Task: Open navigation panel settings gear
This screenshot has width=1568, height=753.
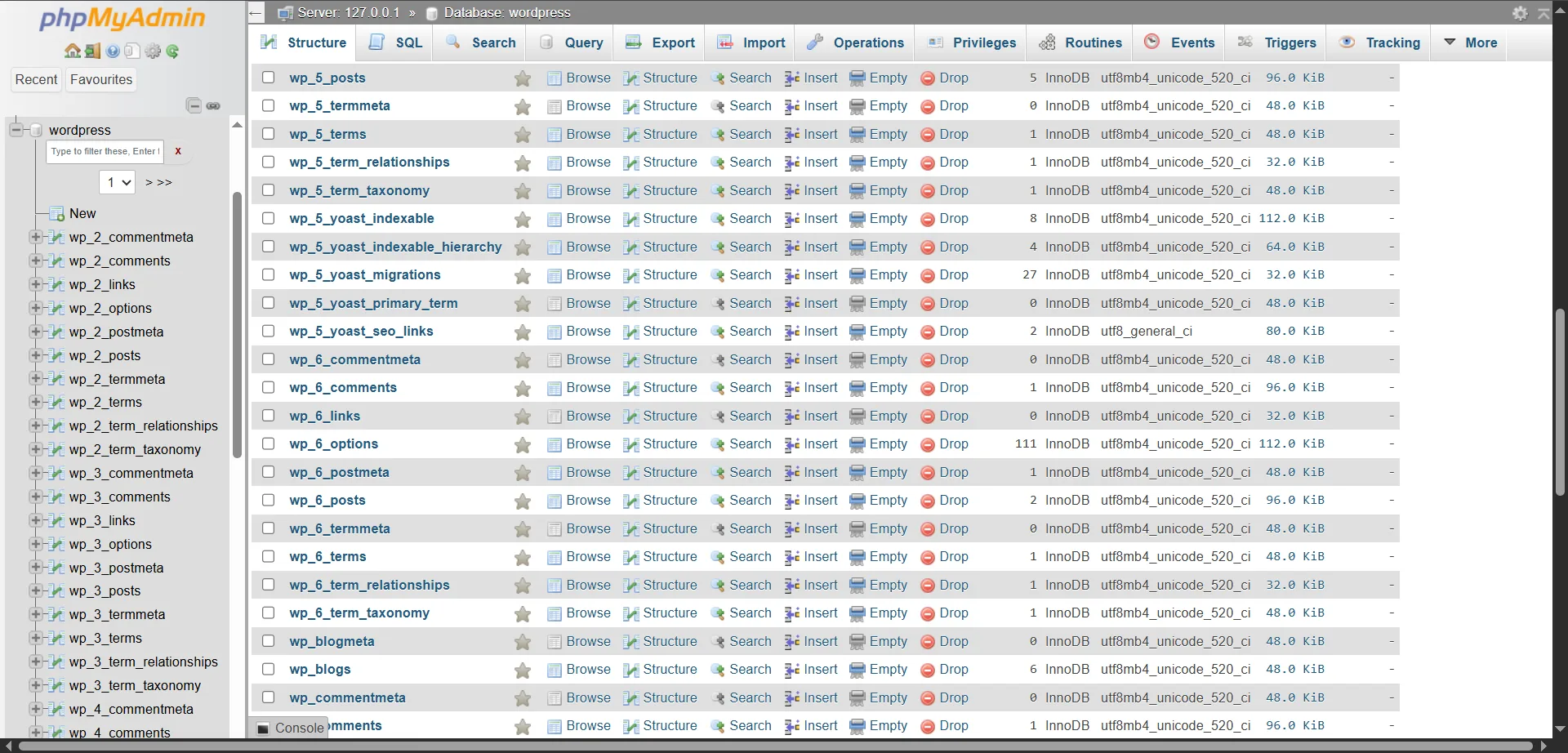Action: (x=153, y=51)
